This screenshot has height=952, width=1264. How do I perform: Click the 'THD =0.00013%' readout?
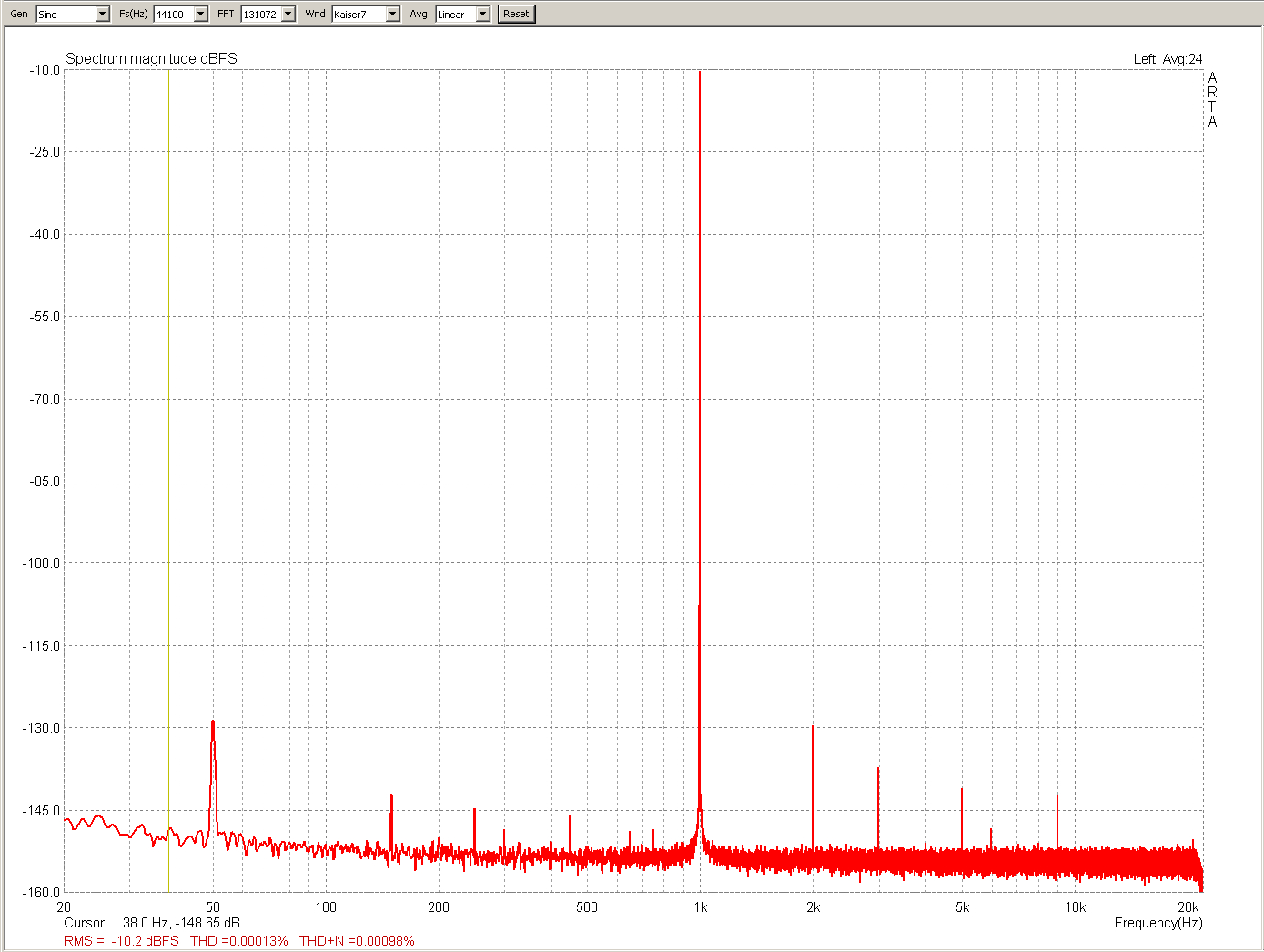pos(238,941)
